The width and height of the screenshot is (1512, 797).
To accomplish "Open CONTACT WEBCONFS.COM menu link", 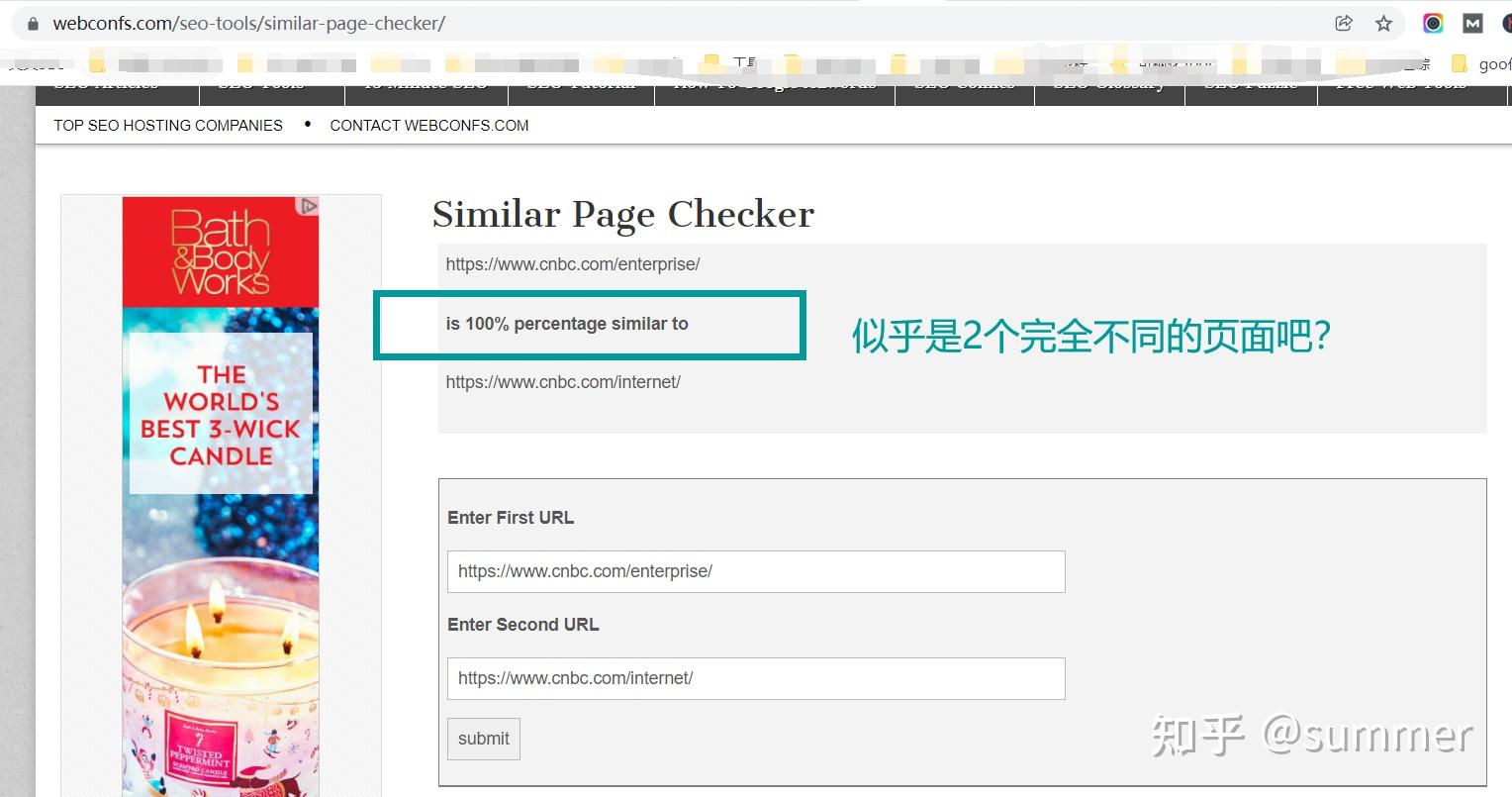I will [429, 126].
